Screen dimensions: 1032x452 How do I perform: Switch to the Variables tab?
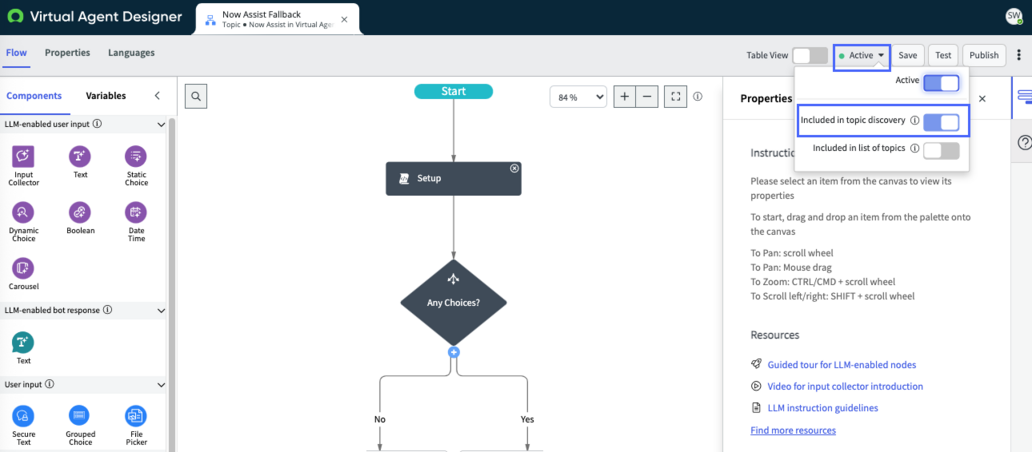pos(106,95)
